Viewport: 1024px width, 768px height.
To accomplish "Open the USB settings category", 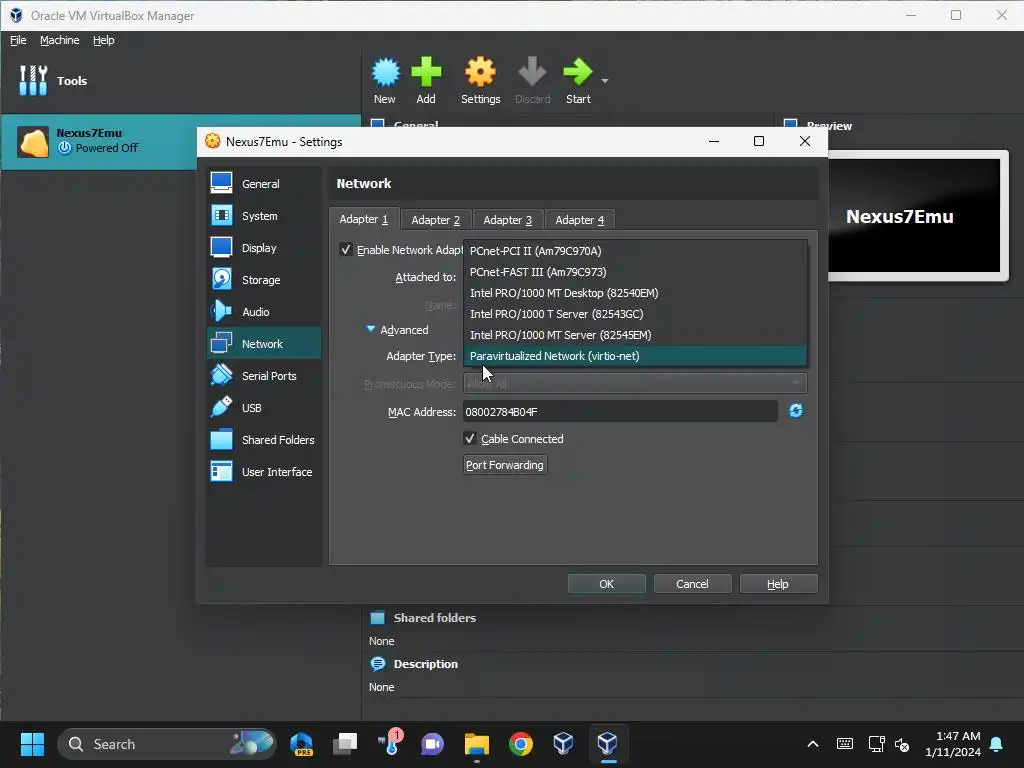I will [264, 408].
